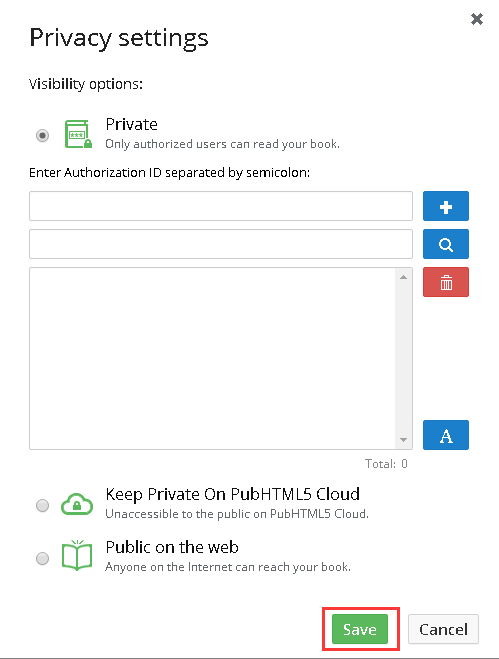Focus the Authorization ID input field
The width and height of the screenshot is (499, 659).
point(221,206)
